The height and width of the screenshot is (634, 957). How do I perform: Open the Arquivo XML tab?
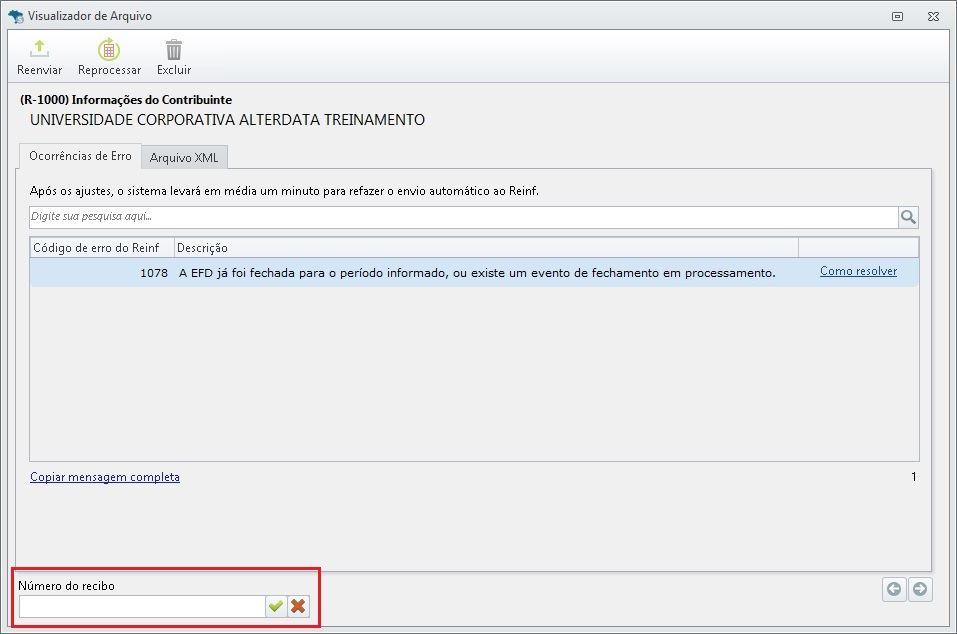pyautogui.click(x=184, y=157)
